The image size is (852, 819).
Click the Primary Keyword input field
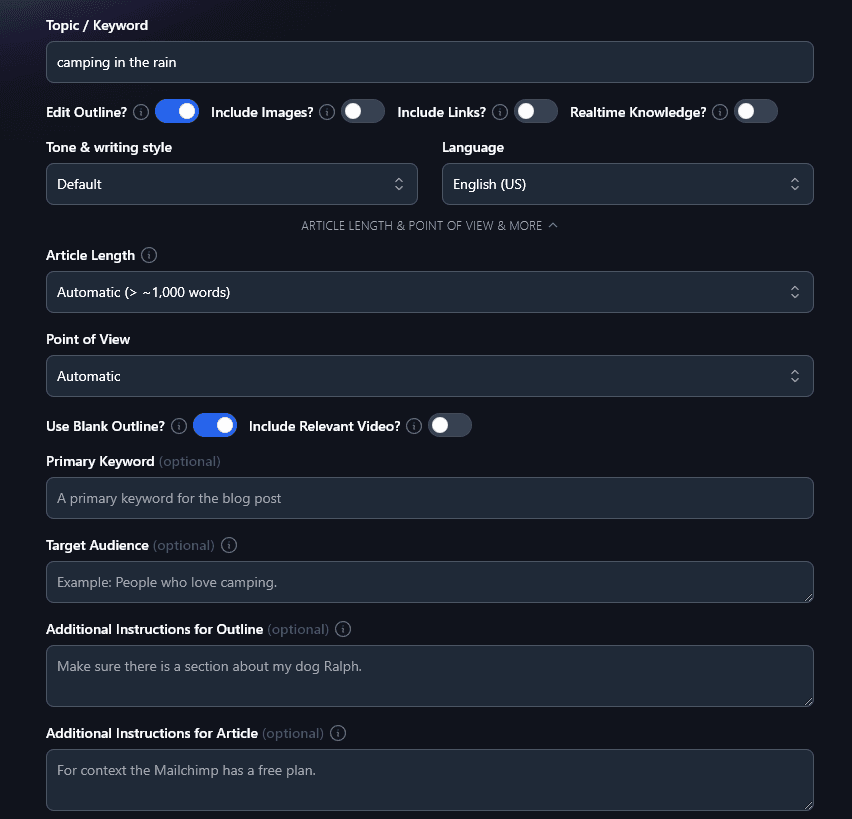tap(429, 498)
